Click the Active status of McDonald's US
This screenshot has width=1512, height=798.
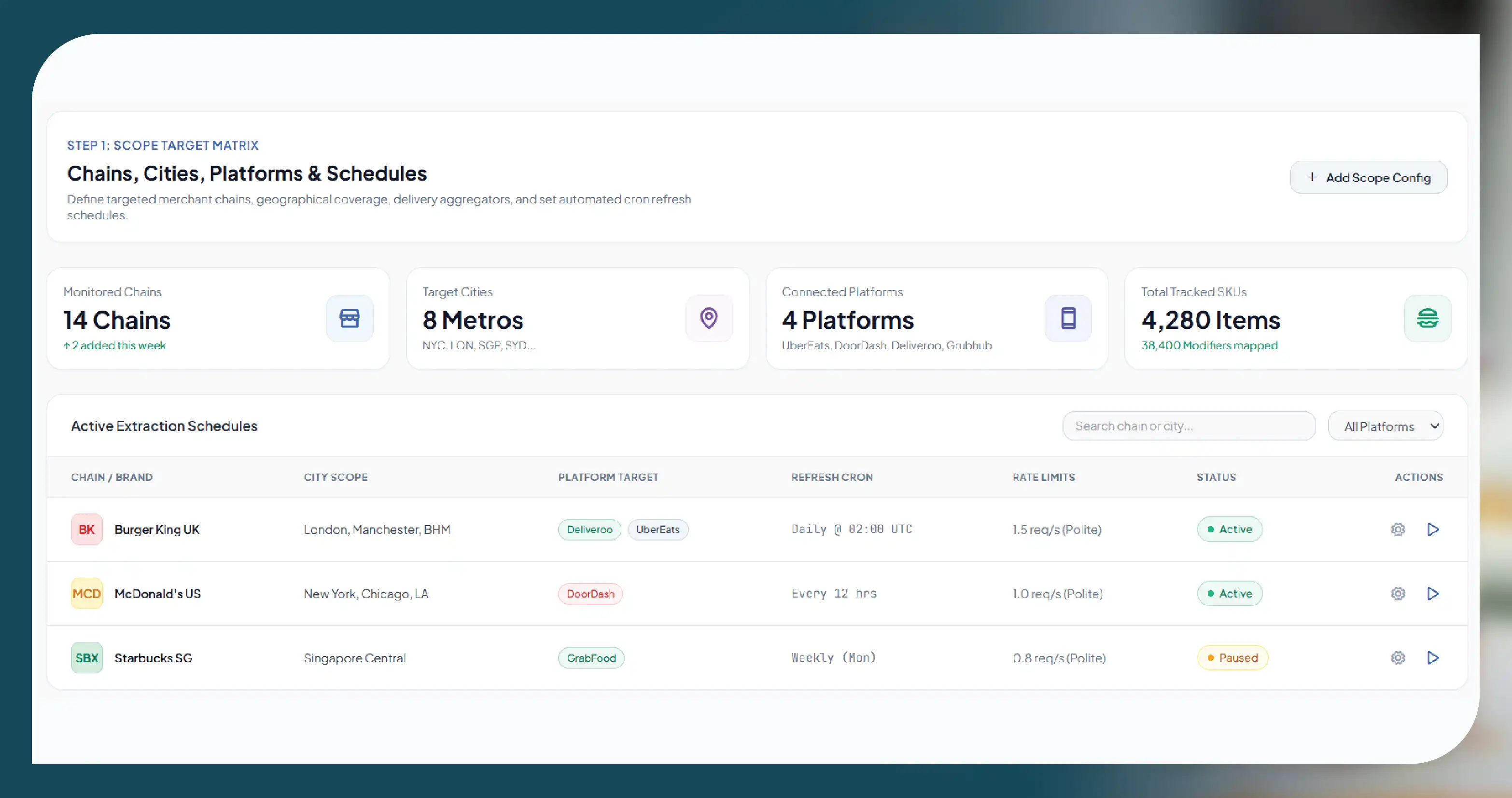coord(1230,593)
